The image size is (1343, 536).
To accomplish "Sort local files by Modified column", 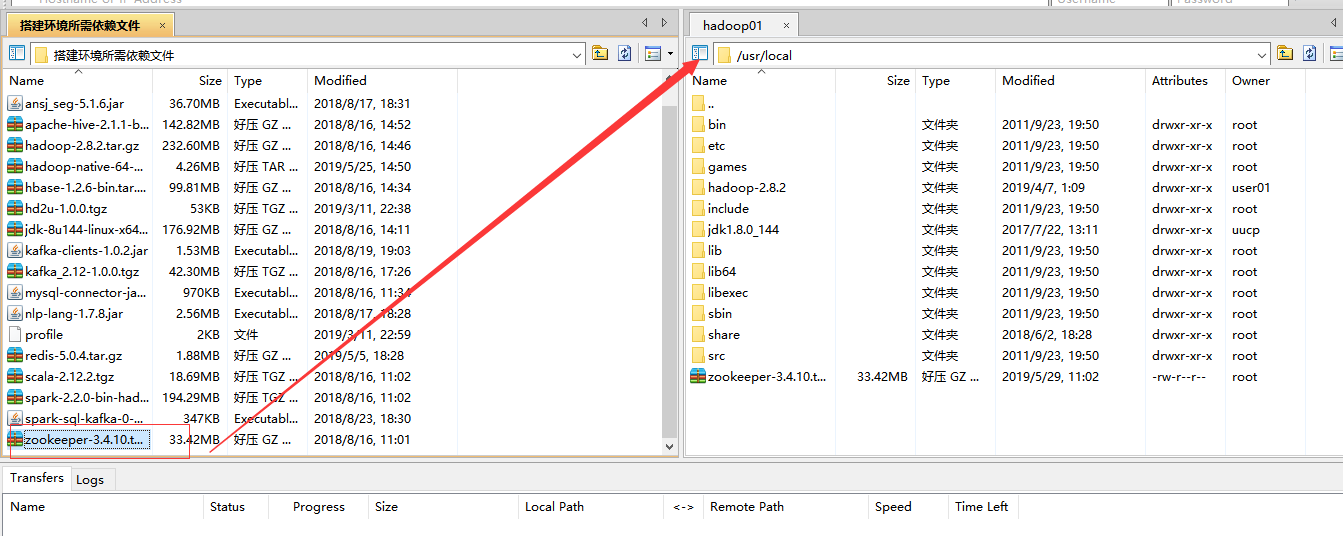I will 382,80.
